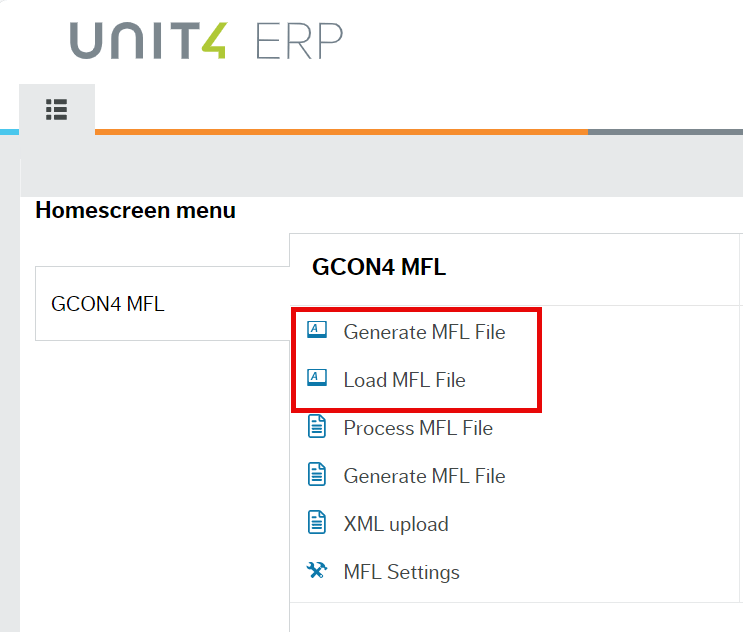Image resolution: width=743 pixels, height=632 pixels.
Task: Select Load MFL File menu entry
Action: pos(404,380)
